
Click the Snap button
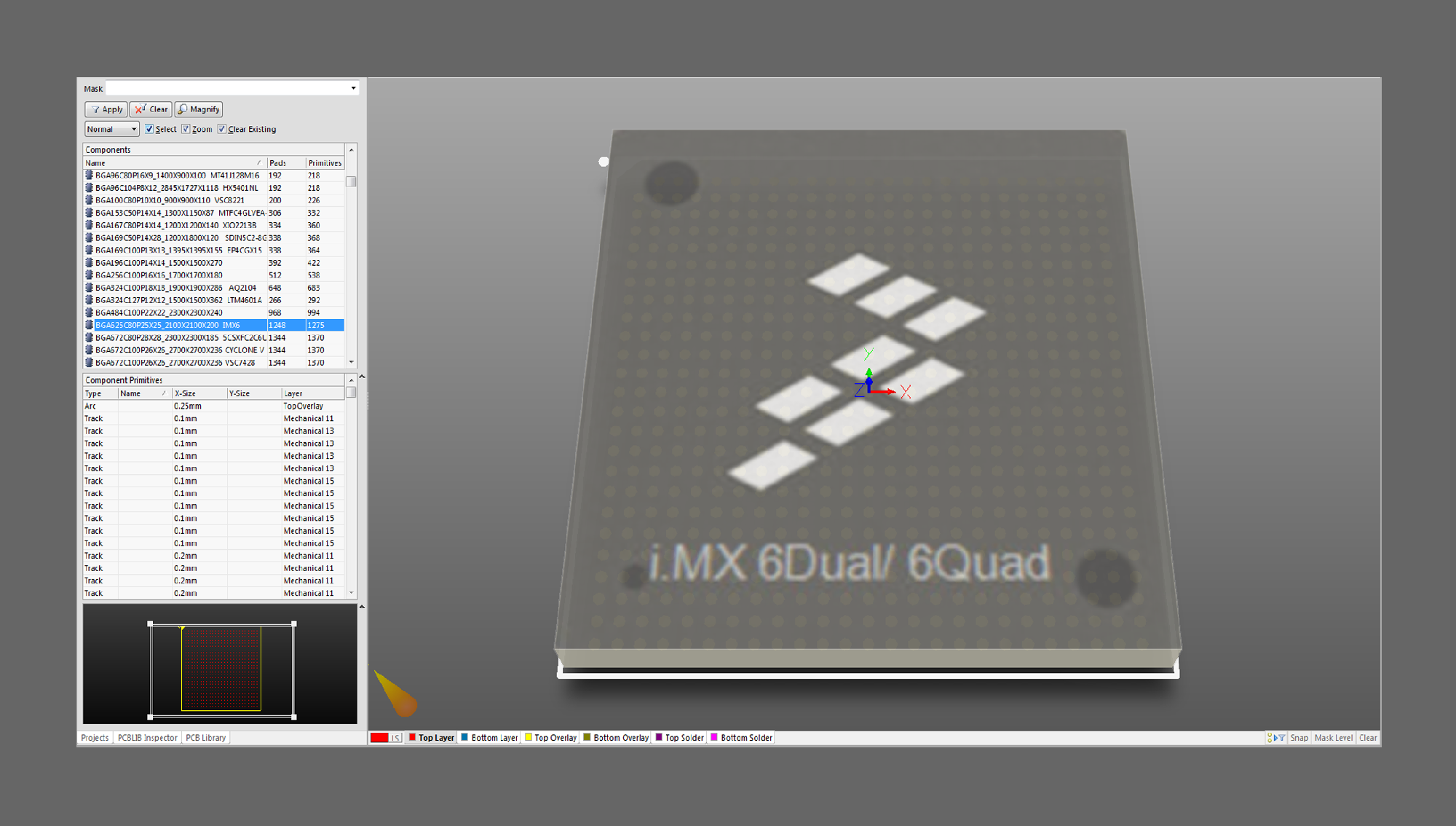[x=1299, y=738]
